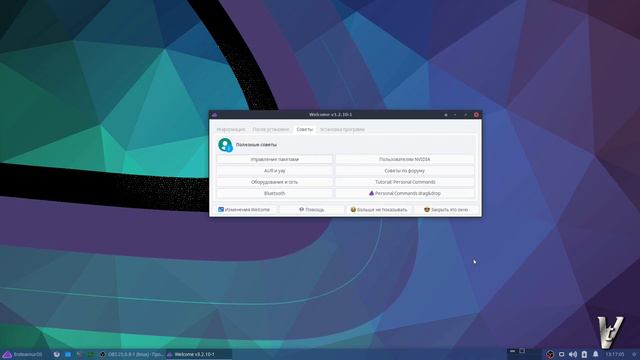Click the Пользователям NVIDIA button
The image size is (640, 360).
[x=404, y=159]
